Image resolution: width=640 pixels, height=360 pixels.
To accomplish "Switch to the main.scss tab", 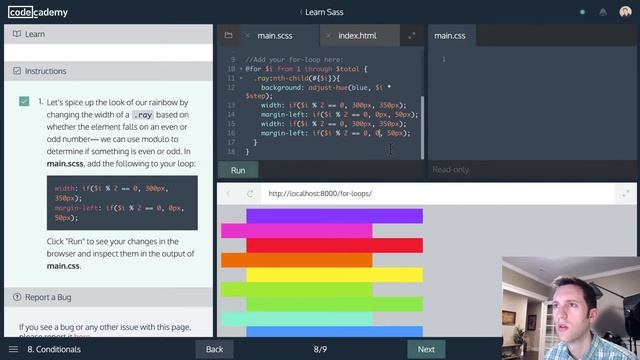I will [x=275, y=36].
